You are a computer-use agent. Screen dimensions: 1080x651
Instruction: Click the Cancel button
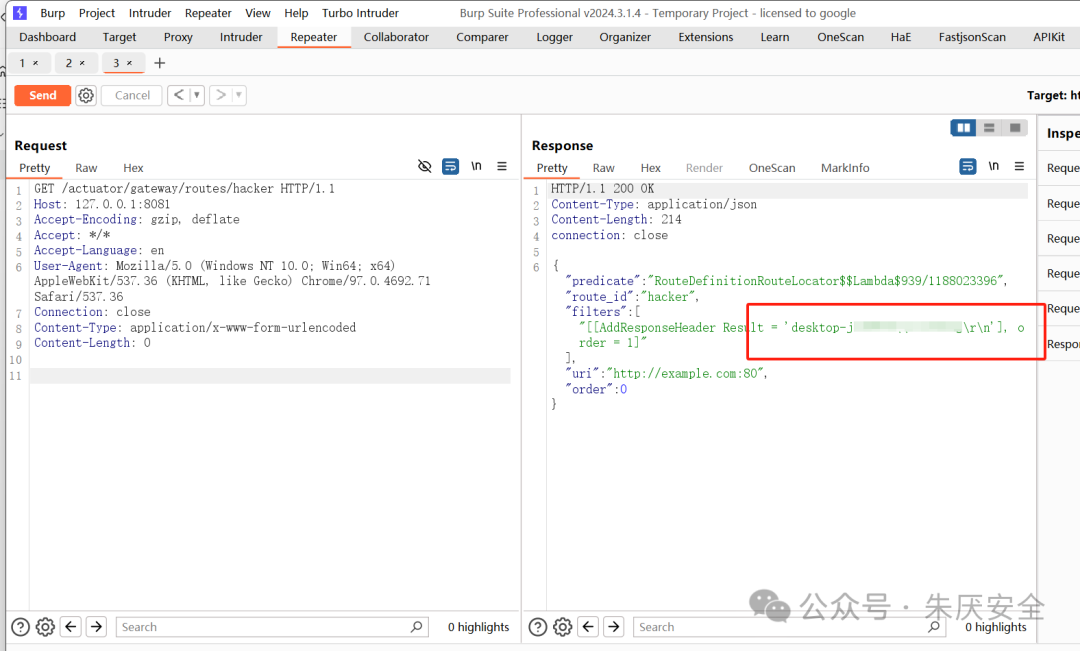pos(132,95)
